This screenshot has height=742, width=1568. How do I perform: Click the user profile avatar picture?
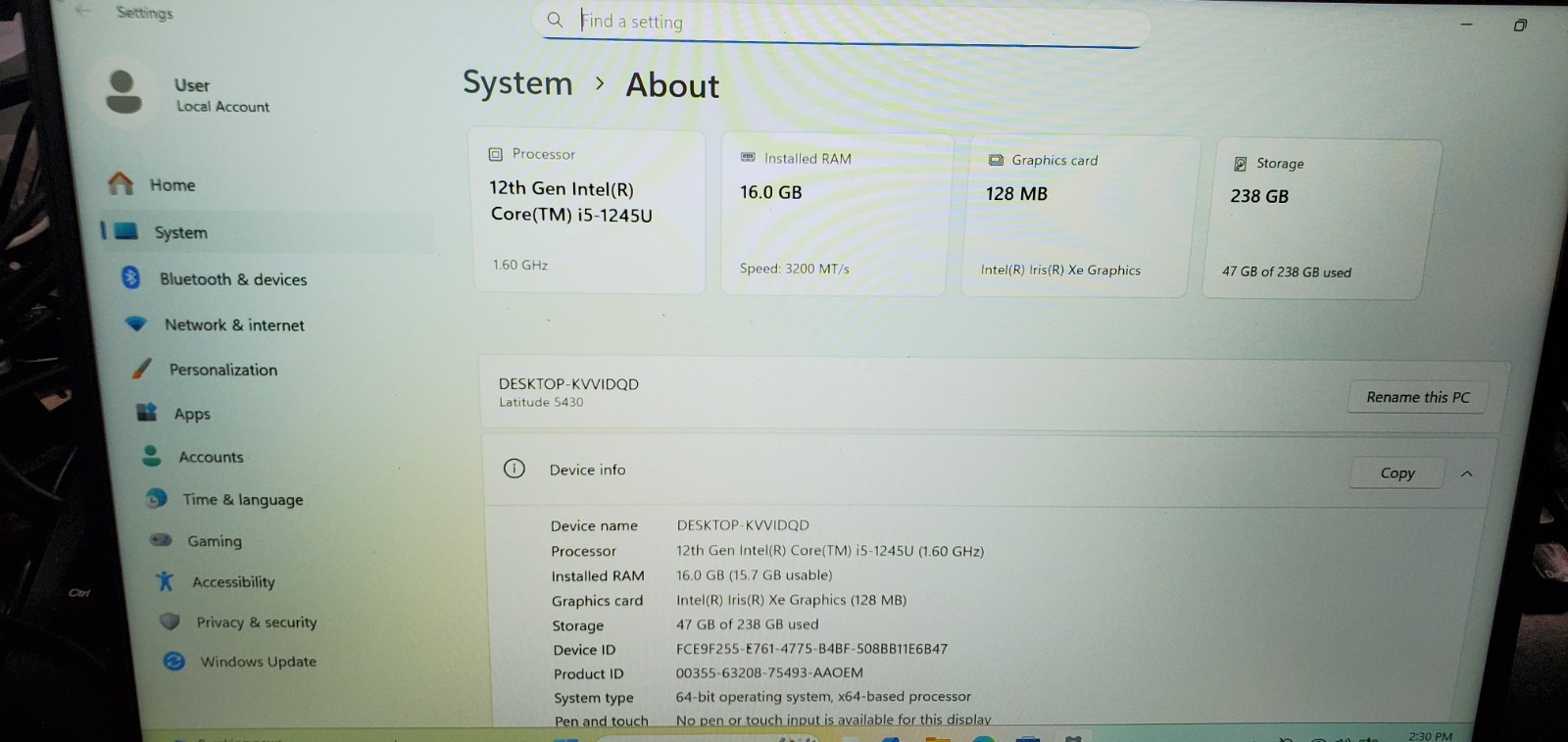(x=122, y=92)
